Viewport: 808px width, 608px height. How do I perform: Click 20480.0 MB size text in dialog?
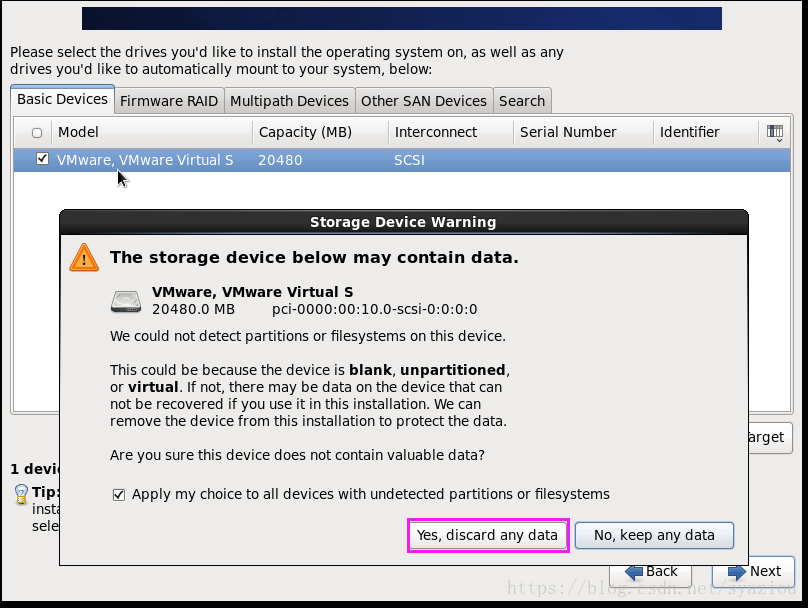click(193, 309)
